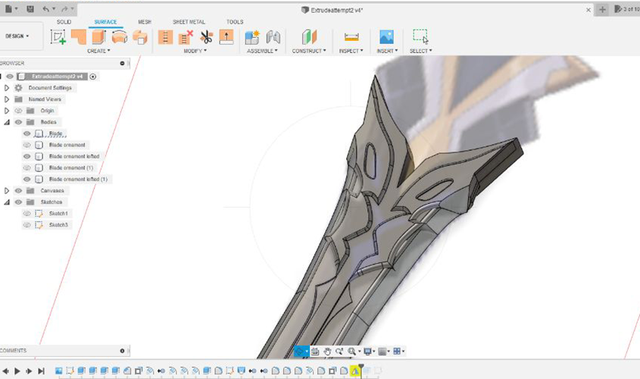640x379 pixels.
Task: Click the Joint icon in Assemble
Action: coord(273,37)
